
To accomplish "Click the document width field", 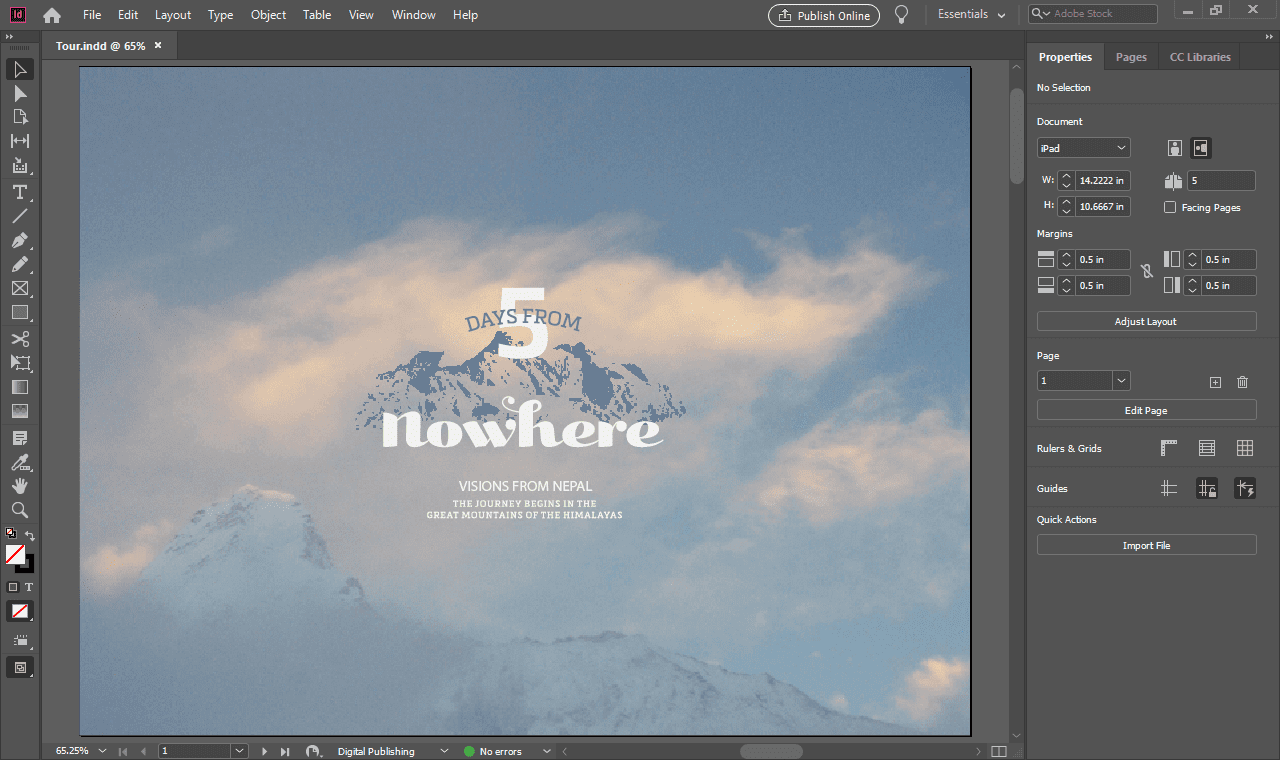I will pyautogui.click(x=1103, y=181).
